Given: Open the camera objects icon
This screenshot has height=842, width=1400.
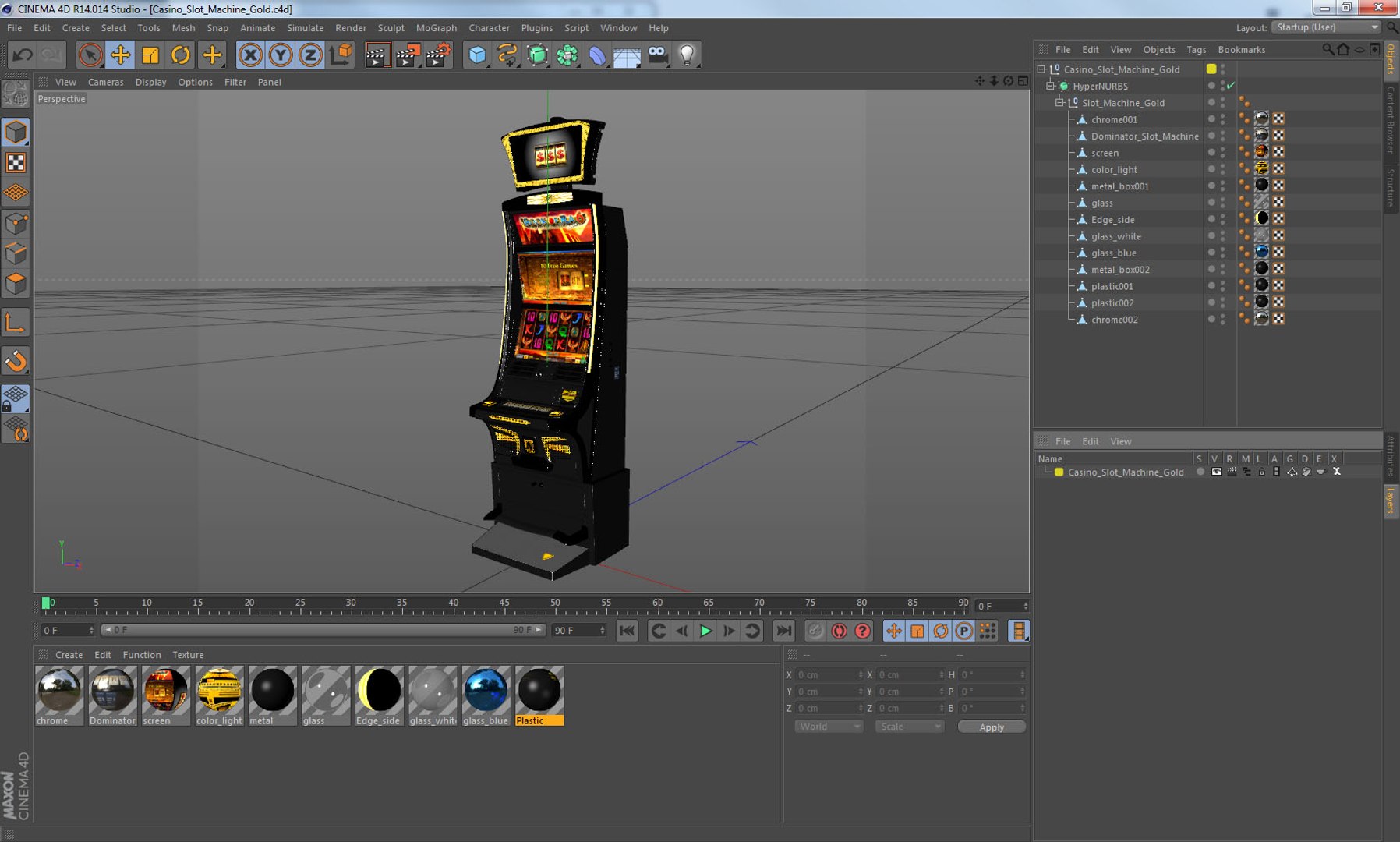Looking at the screenshot, I should tap(658, 55).
